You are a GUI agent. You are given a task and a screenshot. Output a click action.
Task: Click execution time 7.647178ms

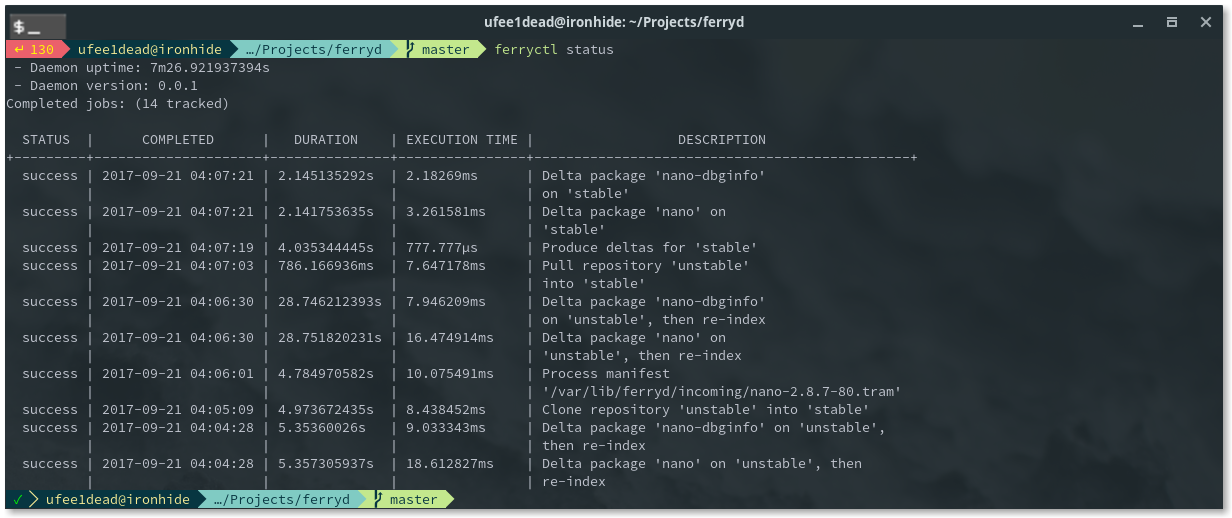point(446,265)
